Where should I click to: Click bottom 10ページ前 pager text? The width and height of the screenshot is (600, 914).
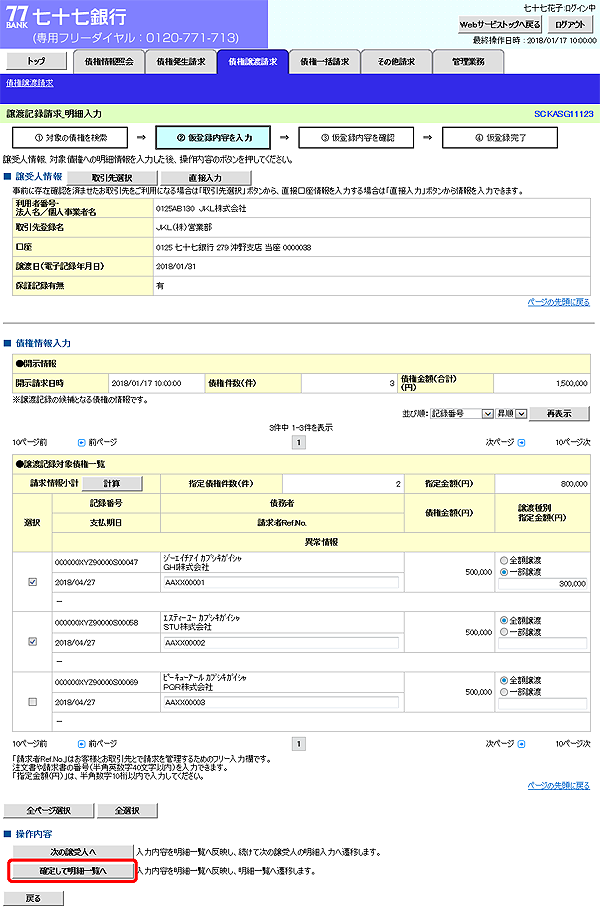pos(30,744)
